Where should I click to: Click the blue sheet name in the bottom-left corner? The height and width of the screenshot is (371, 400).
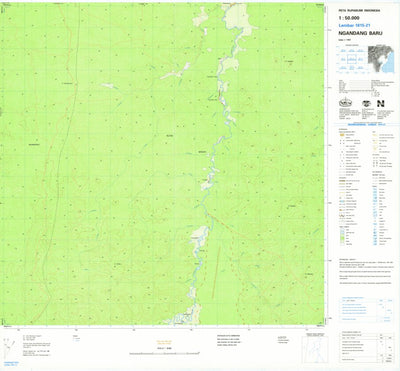tap(11, 363)
